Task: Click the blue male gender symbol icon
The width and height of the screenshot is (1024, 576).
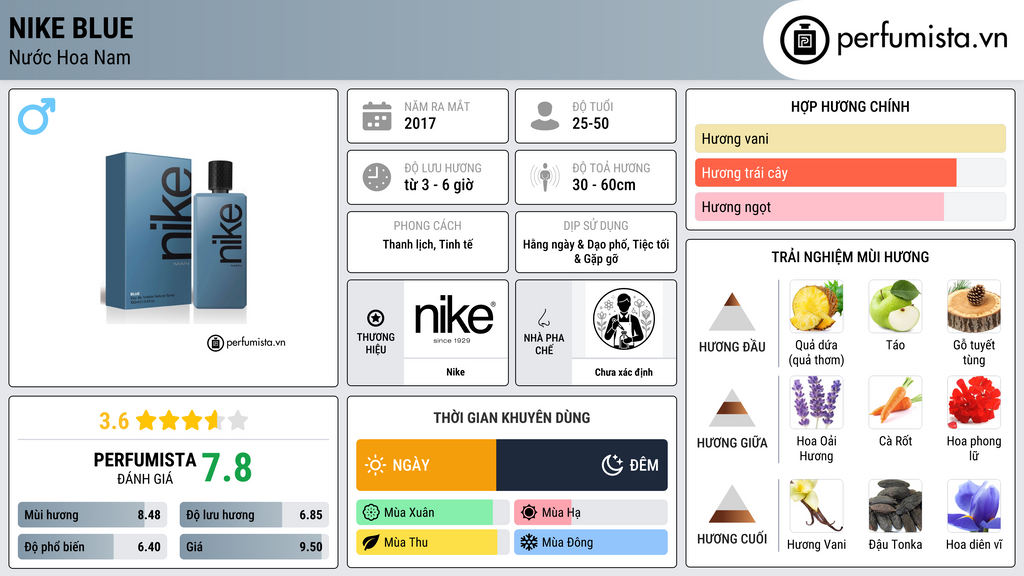Action: pyautogui.click(x=37, y=116)
